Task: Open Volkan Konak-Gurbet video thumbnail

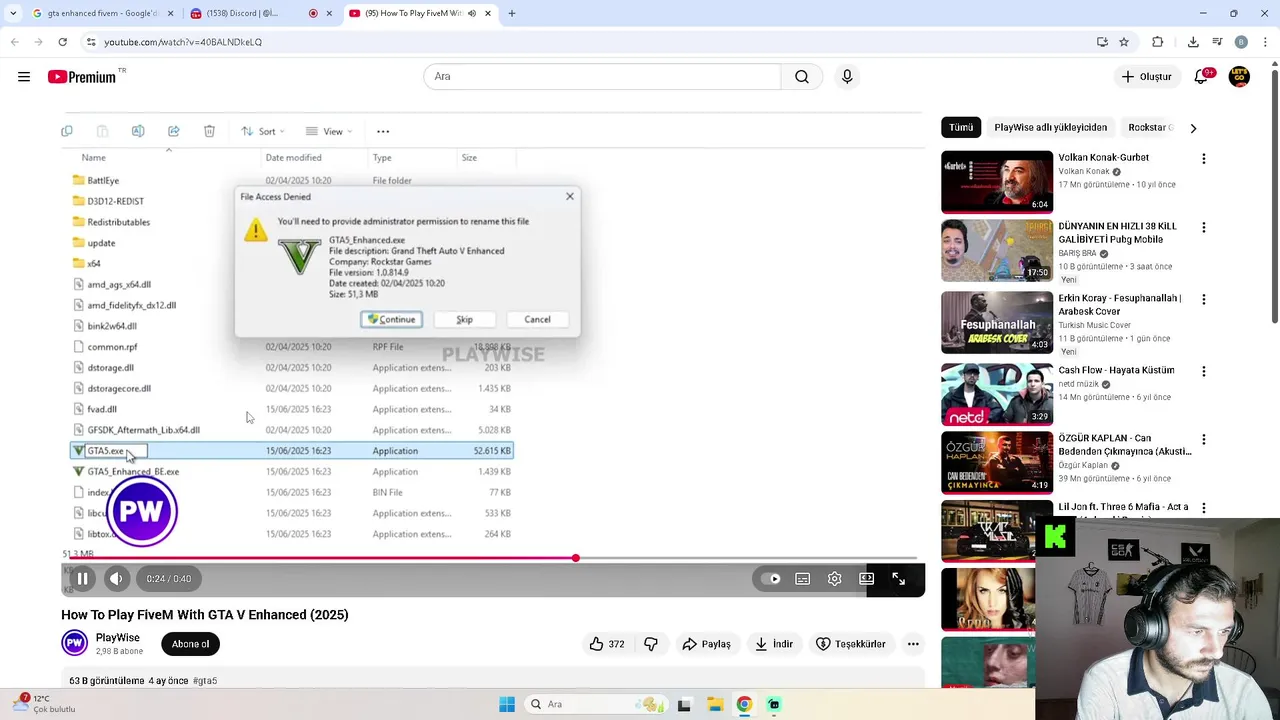Action: (997, 182)
